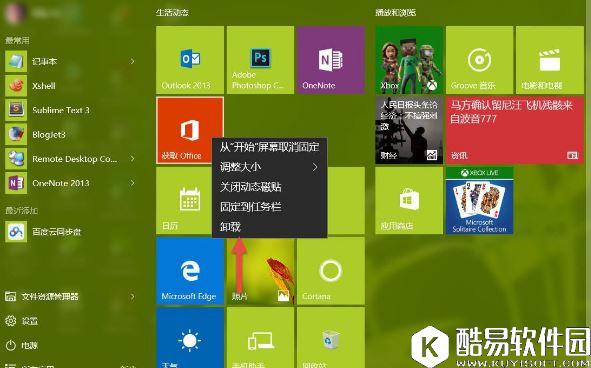Click the user account avatar
591x368 pixels.
tap(14, 12)
